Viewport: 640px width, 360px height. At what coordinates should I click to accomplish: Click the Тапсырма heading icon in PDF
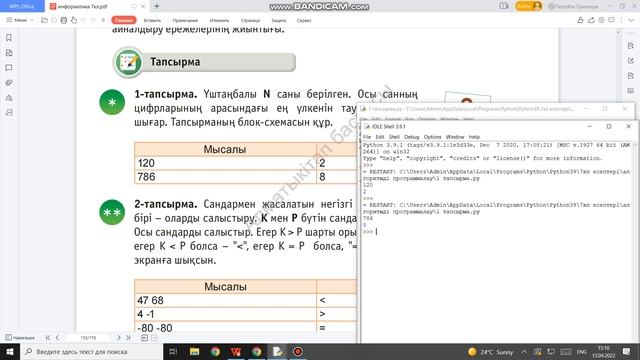click(x=128, y=62)
